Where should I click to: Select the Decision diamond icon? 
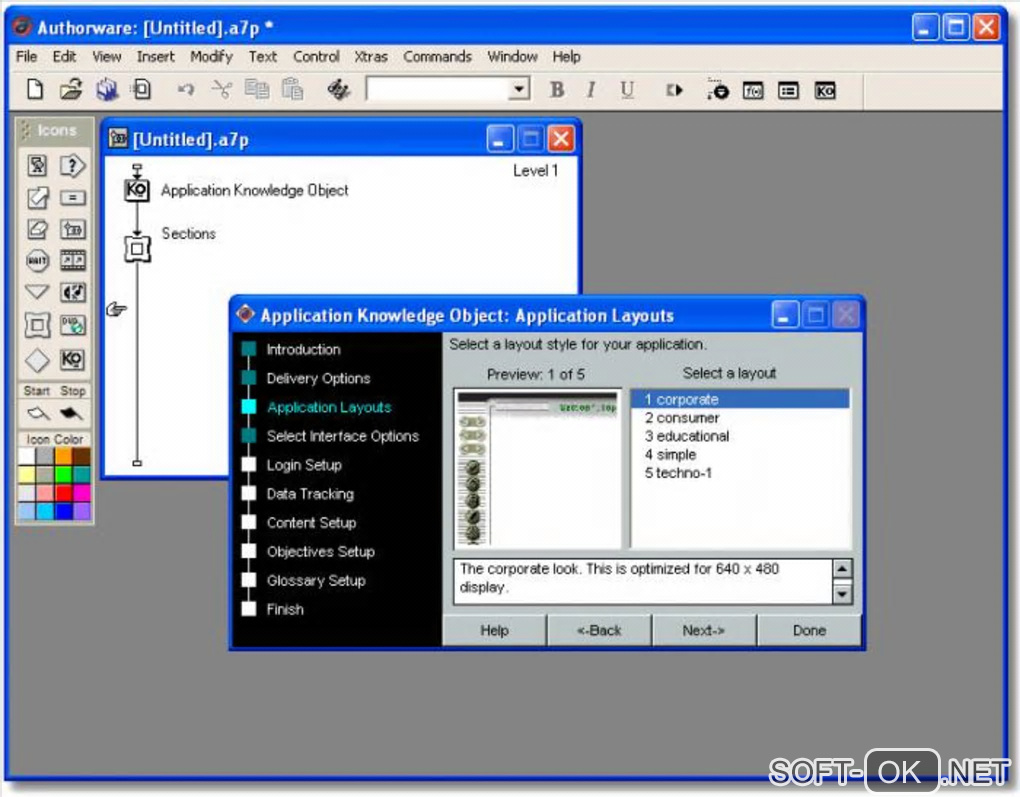[37, 360]
